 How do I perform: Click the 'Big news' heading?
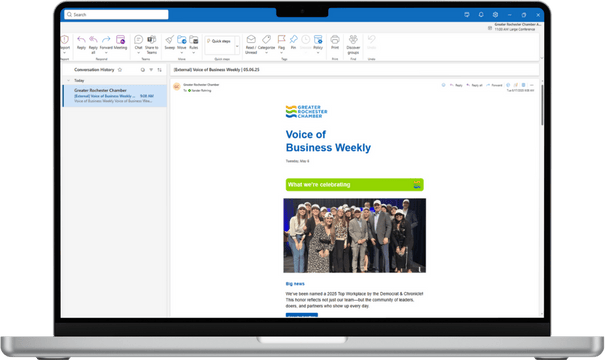click(295, 284)
